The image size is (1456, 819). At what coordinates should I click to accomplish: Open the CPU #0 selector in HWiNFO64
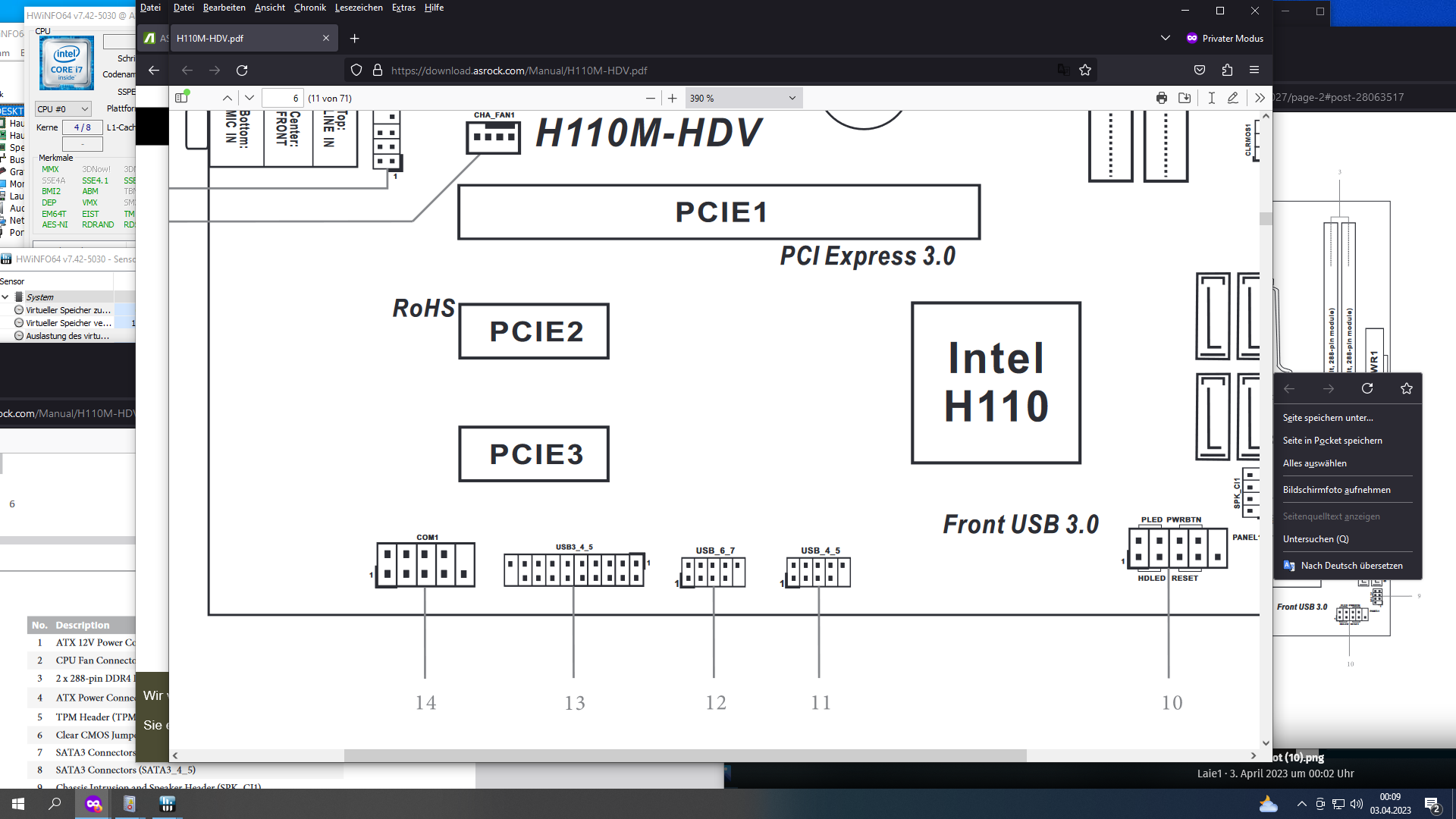(62, 108)
